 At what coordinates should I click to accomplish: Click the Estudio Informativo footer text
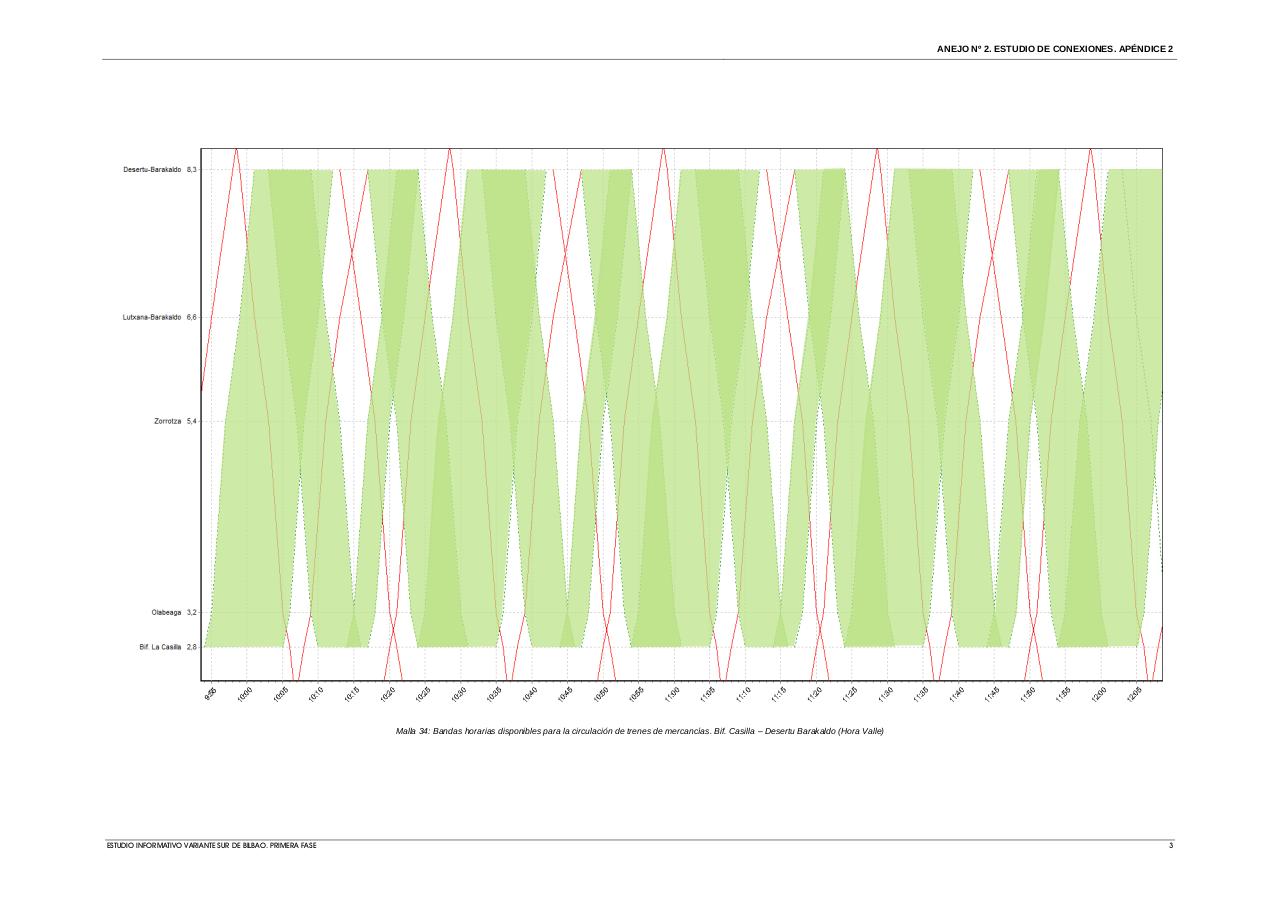pyautogui.click(x=212, y=846)
